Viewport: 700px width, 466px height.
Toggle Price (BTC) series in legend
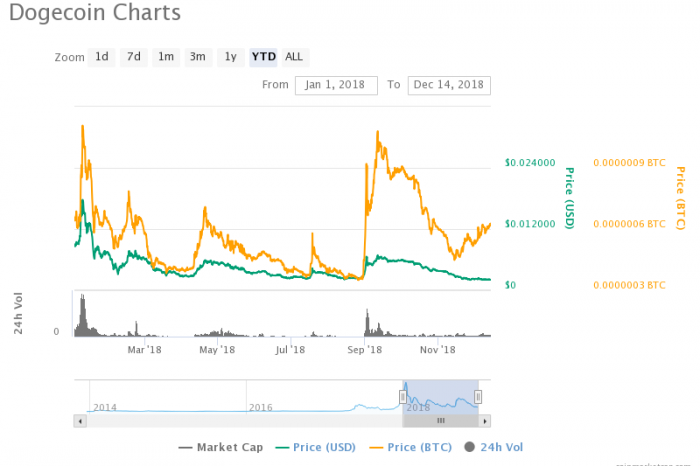coord(411,447)
